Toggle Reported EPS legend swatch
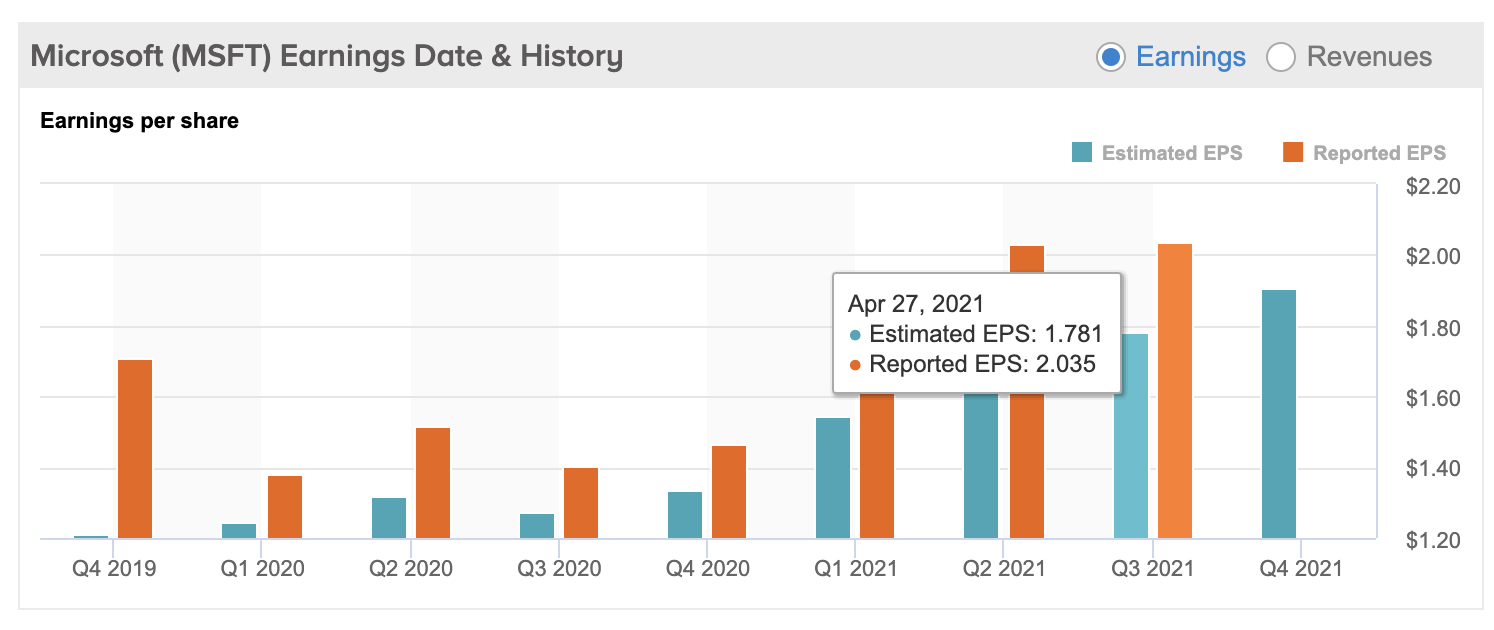Image resolution: width=1494 pixels, height=630 pixels. pos(1293,153)
